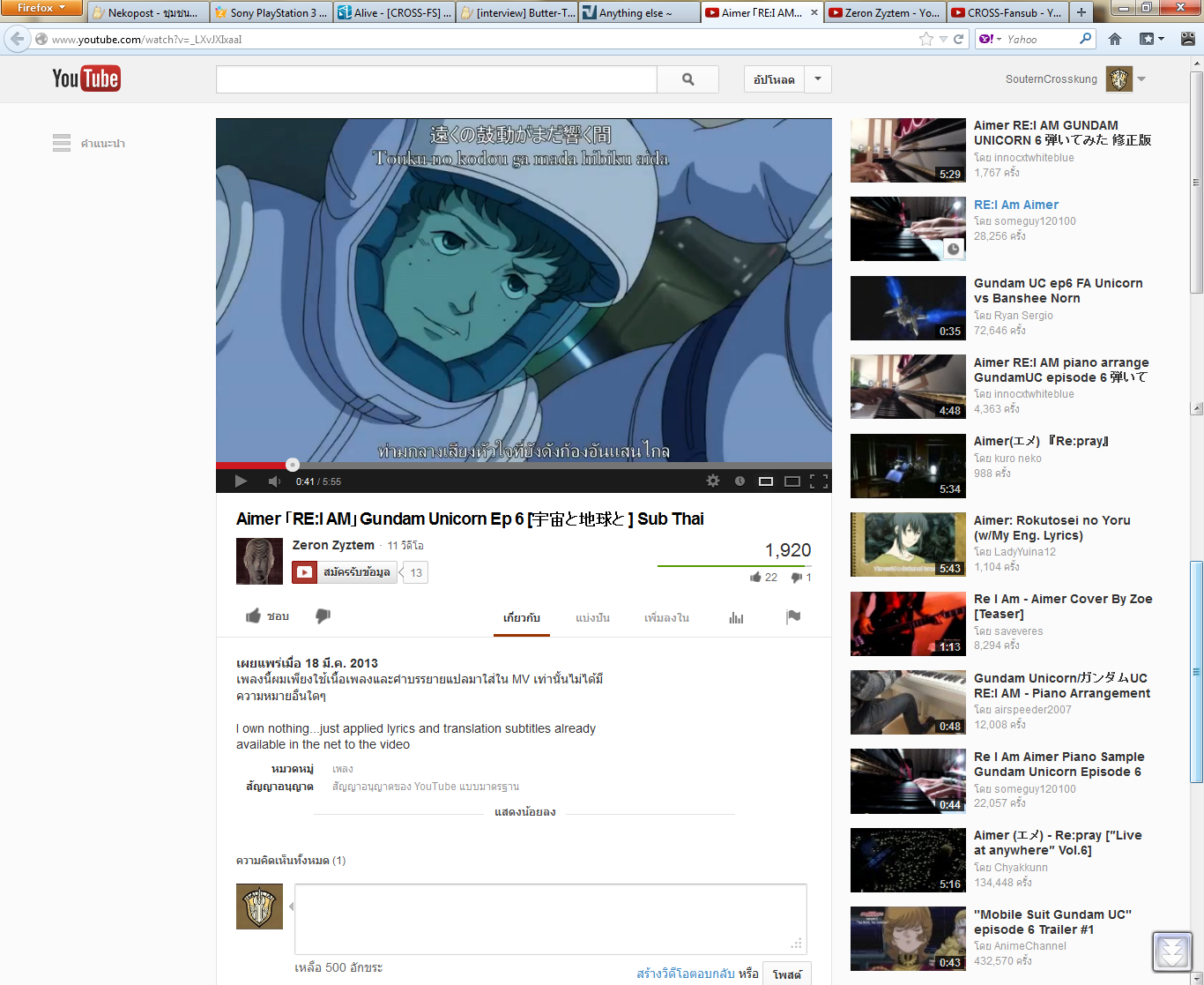
Task: Open the guide menu hamburger icon
Action: click(62, 143)
